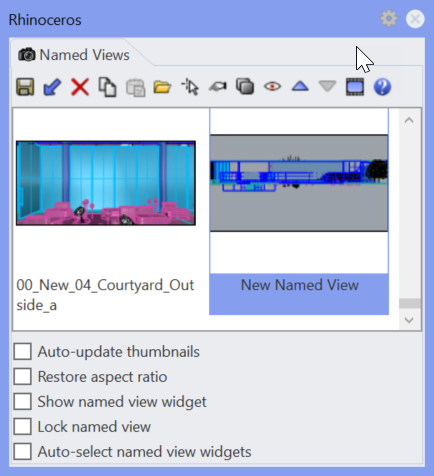
Task: Click the Import views folder icon
Action: [162, 87]
